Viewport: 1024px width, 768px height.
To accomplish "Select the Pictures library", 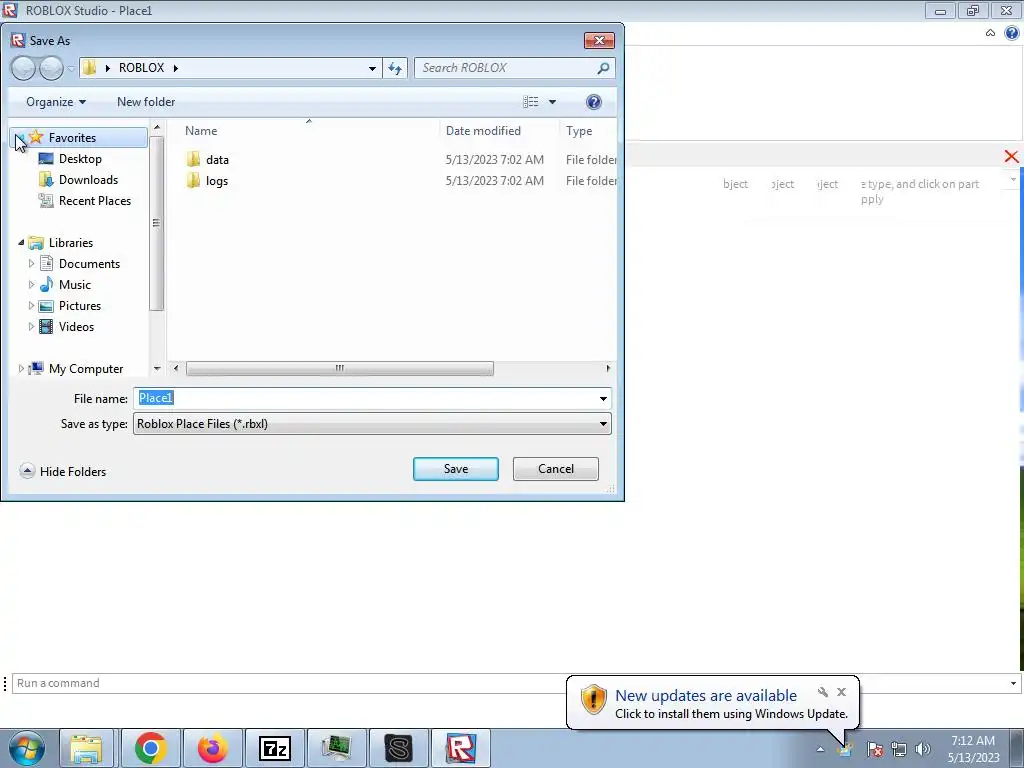I will [70, 306].
